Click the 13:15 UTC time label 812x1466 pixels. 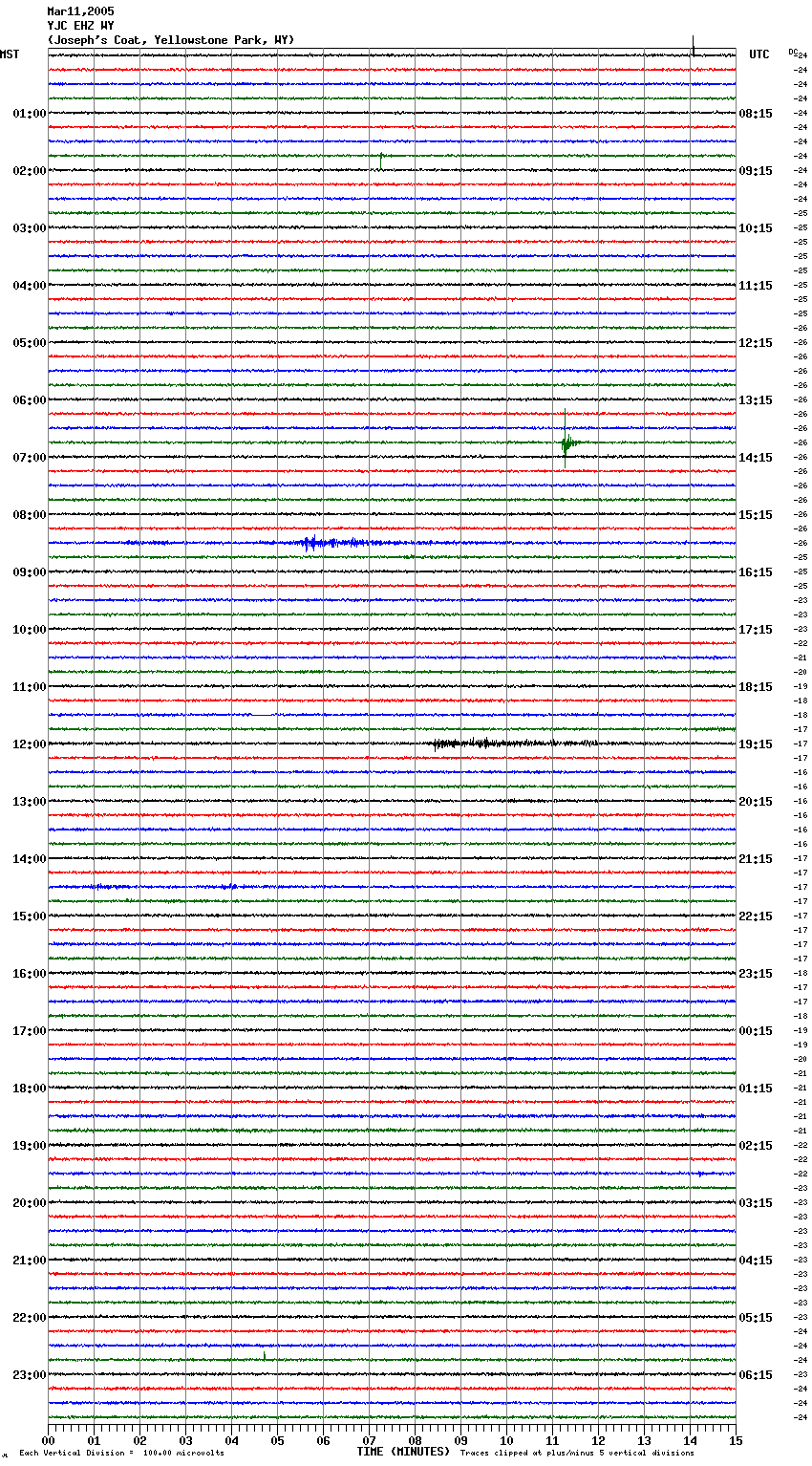point(756,400)
